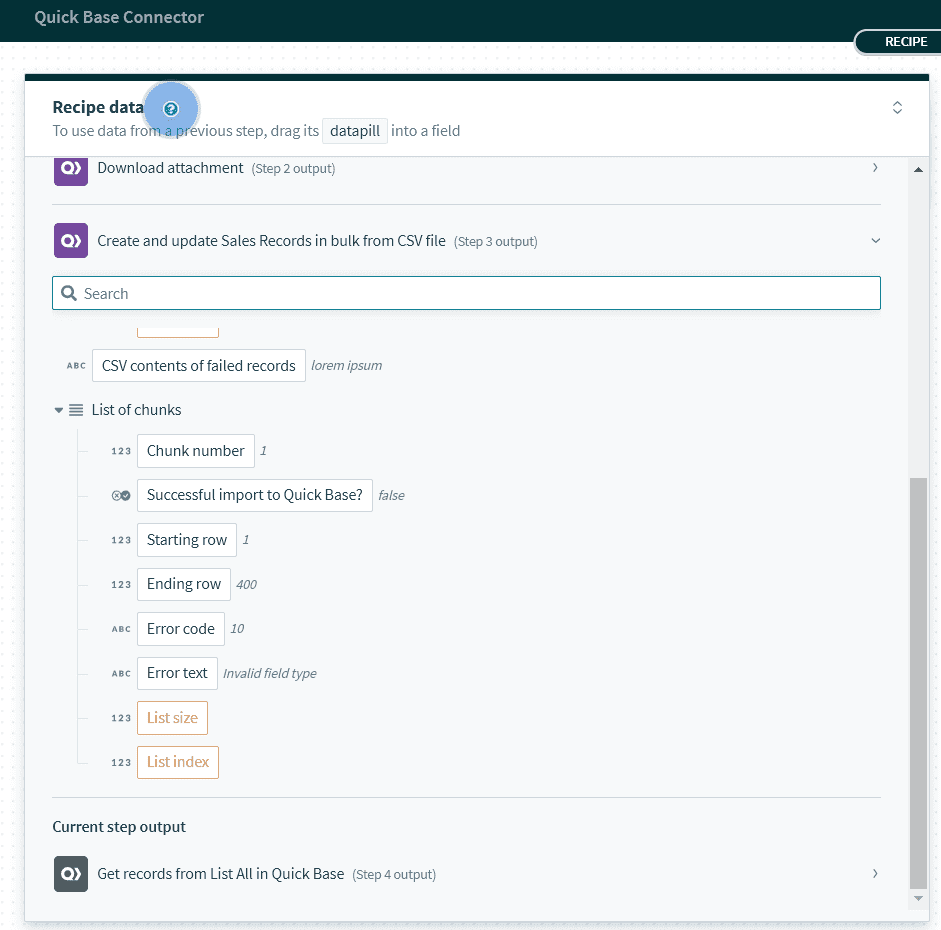Click the purple Quick Base icon for Step 3
941x930 pixels.
(x=70, y=241)
